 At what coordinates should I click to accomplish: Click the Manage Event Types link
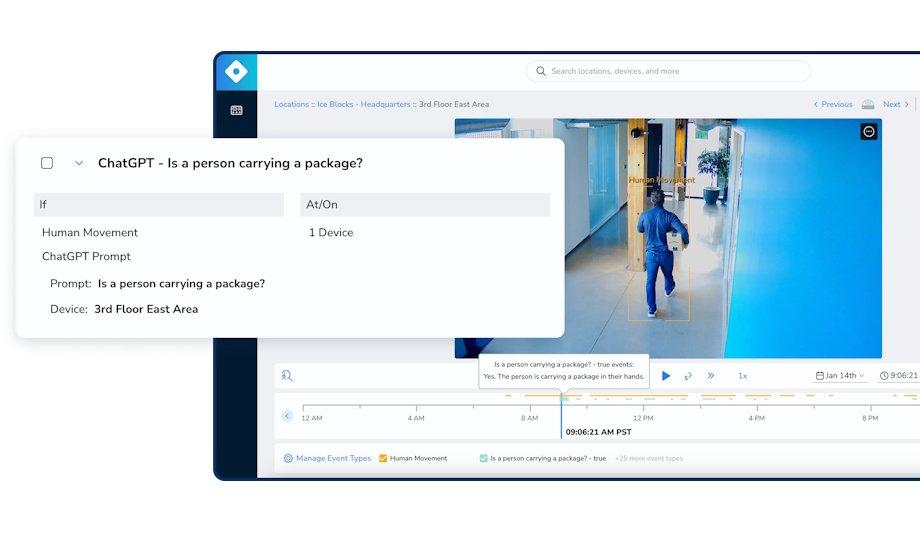pos(333,458)
